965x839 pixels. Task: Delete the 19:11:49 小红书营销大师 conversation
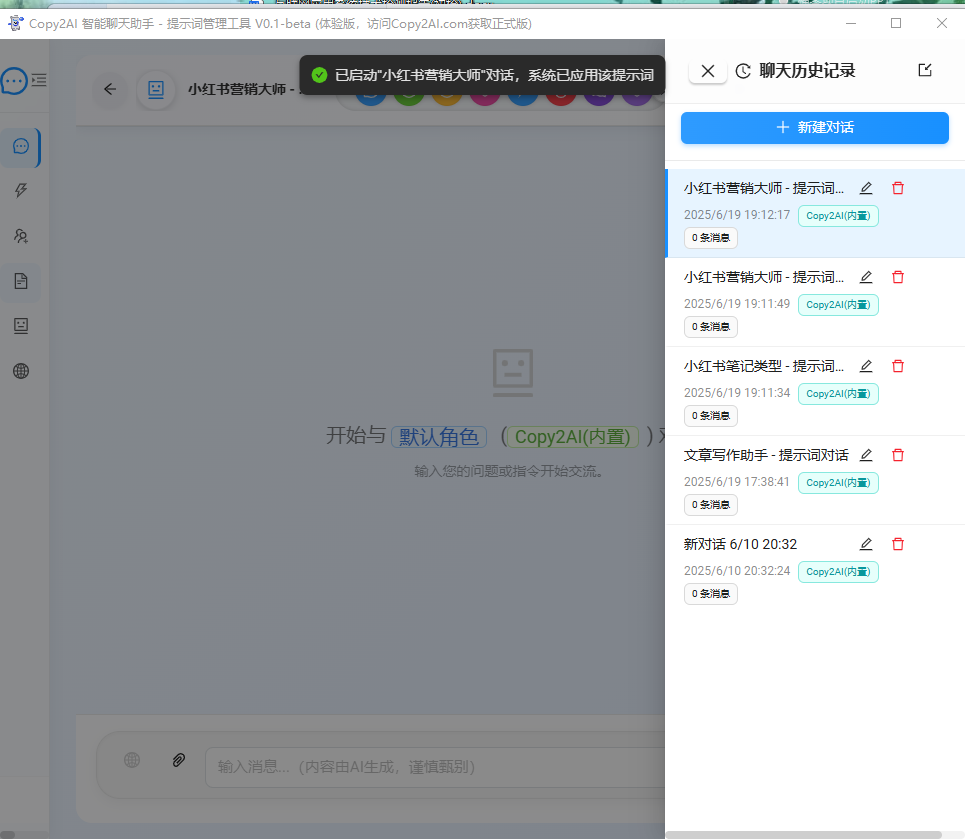(898, 277)
